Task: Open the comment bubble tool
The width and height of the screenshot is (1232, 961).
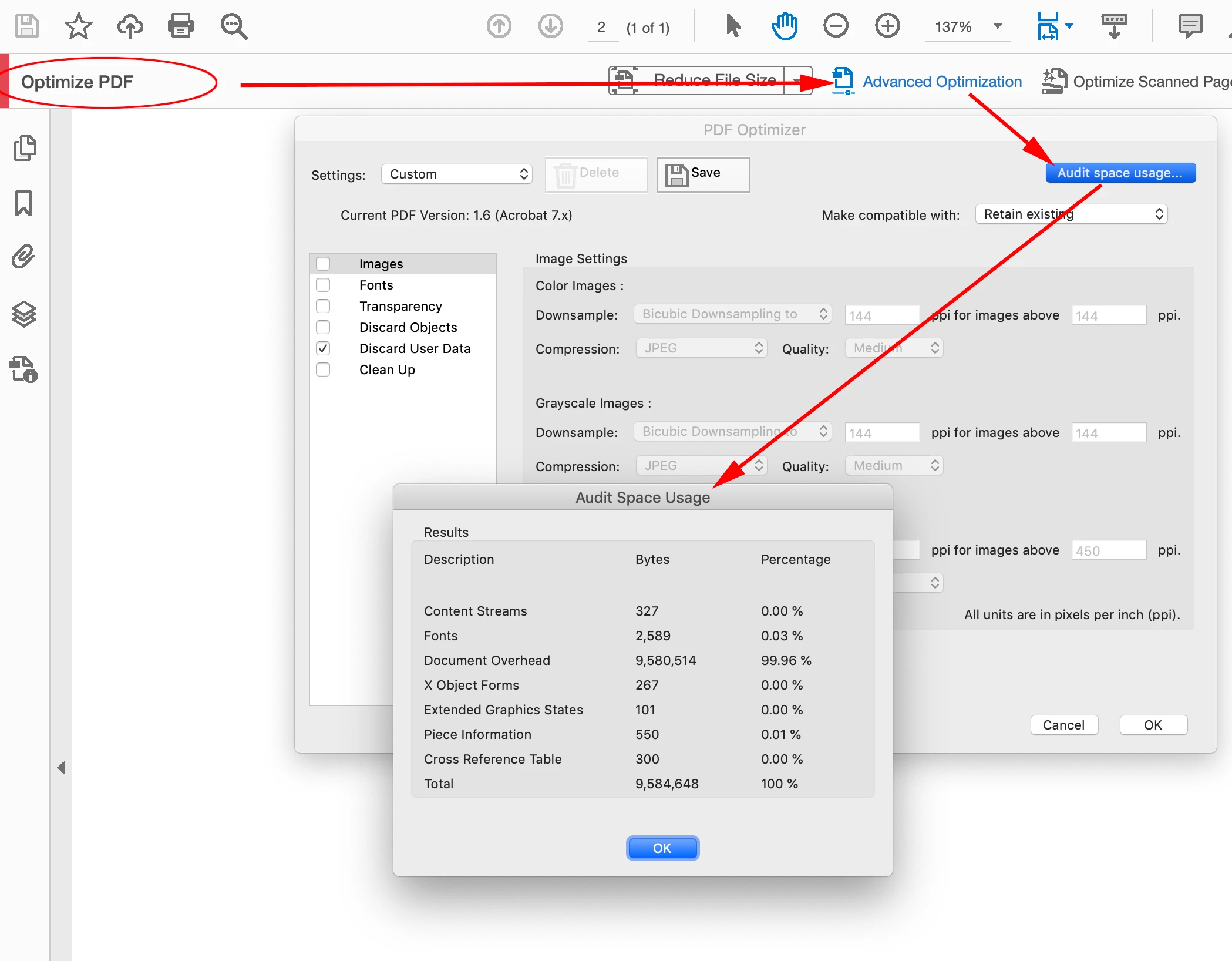Action: click(x=1190, y=26)
